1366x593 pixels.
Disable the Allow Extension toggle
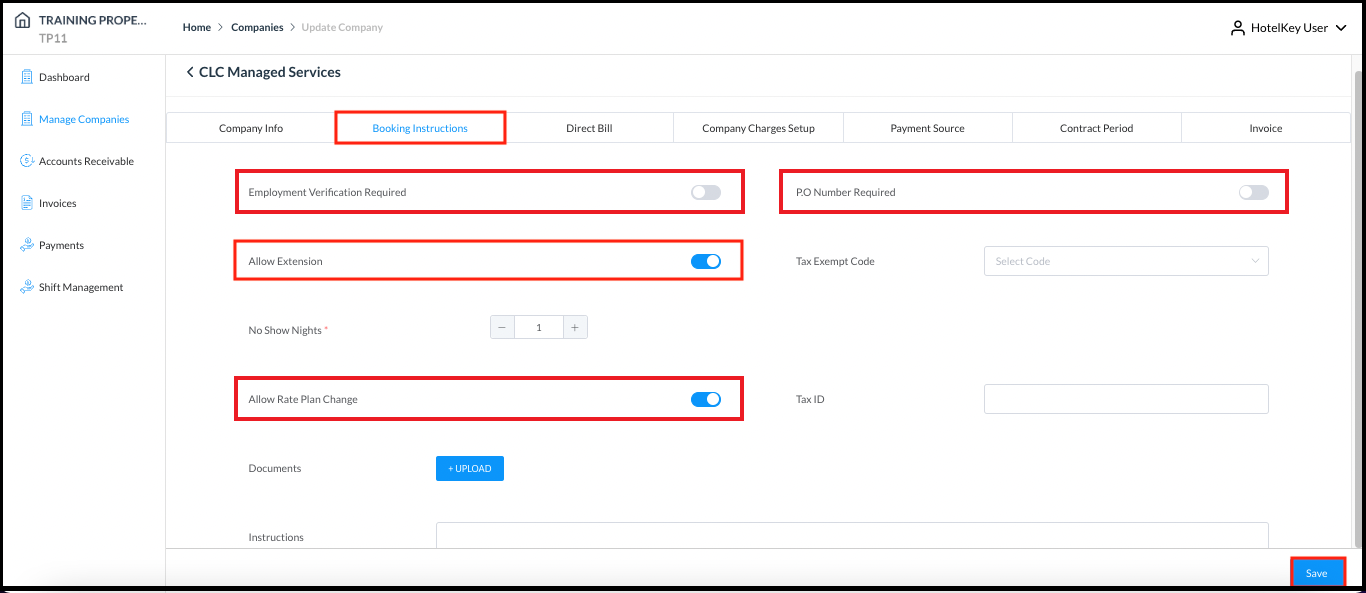[706, 260]
